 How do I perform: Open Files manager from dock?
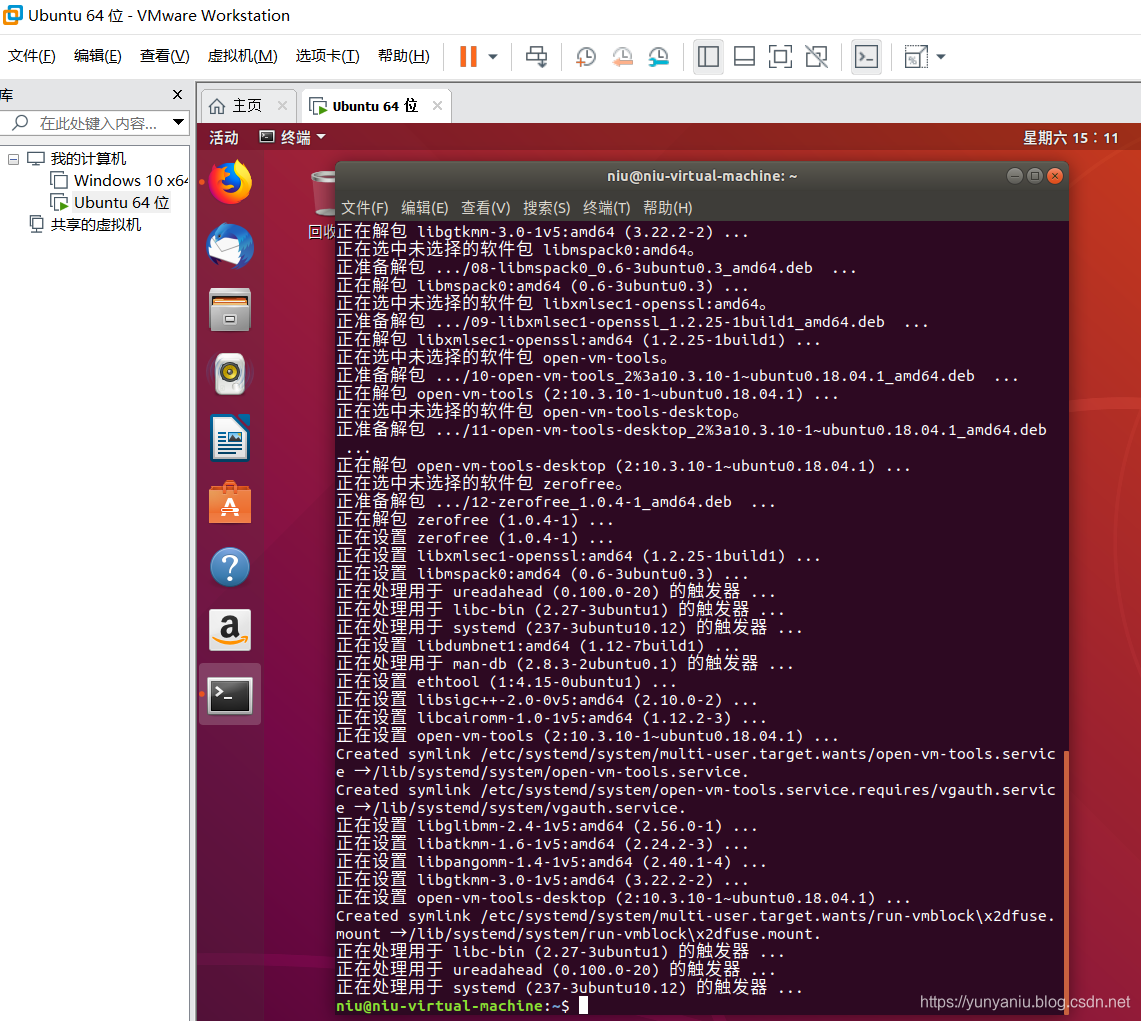pos(230,310)
